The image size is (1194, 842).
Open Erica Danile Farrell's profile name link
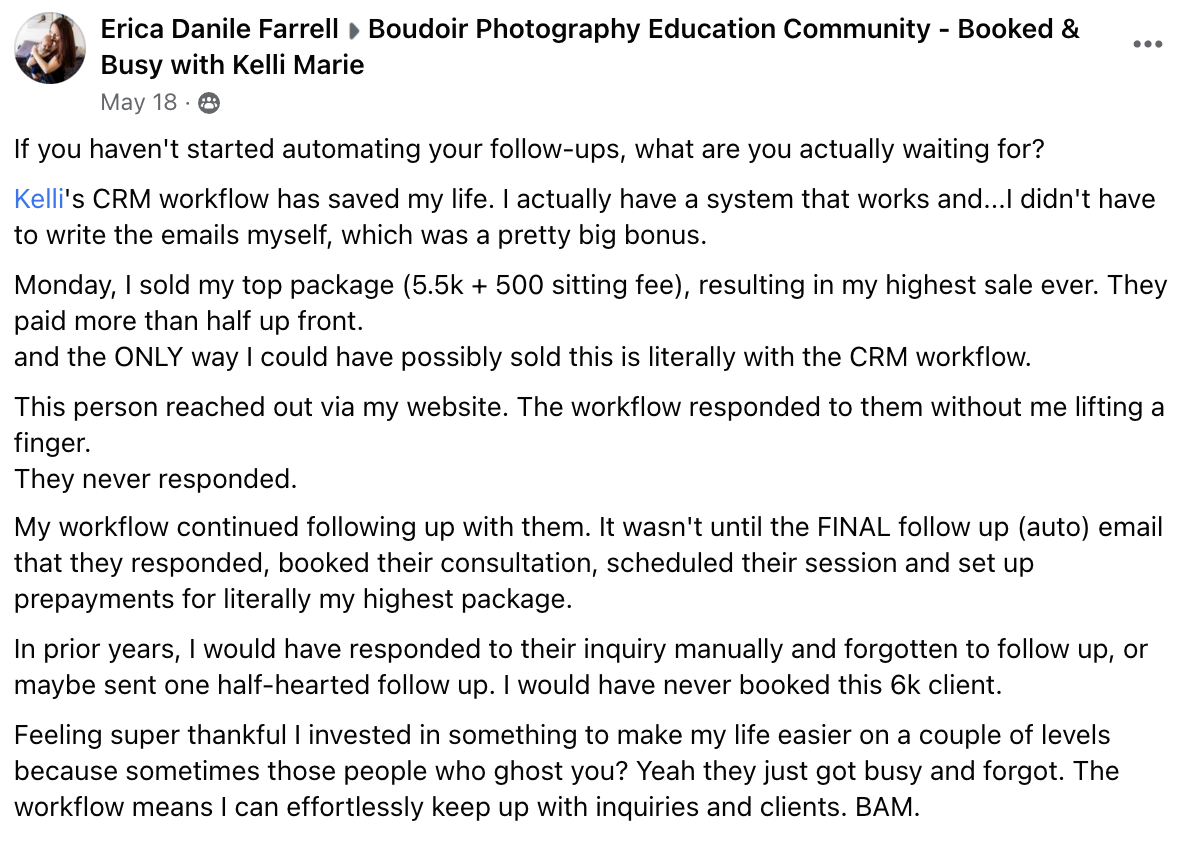click(x=219, y=29)
